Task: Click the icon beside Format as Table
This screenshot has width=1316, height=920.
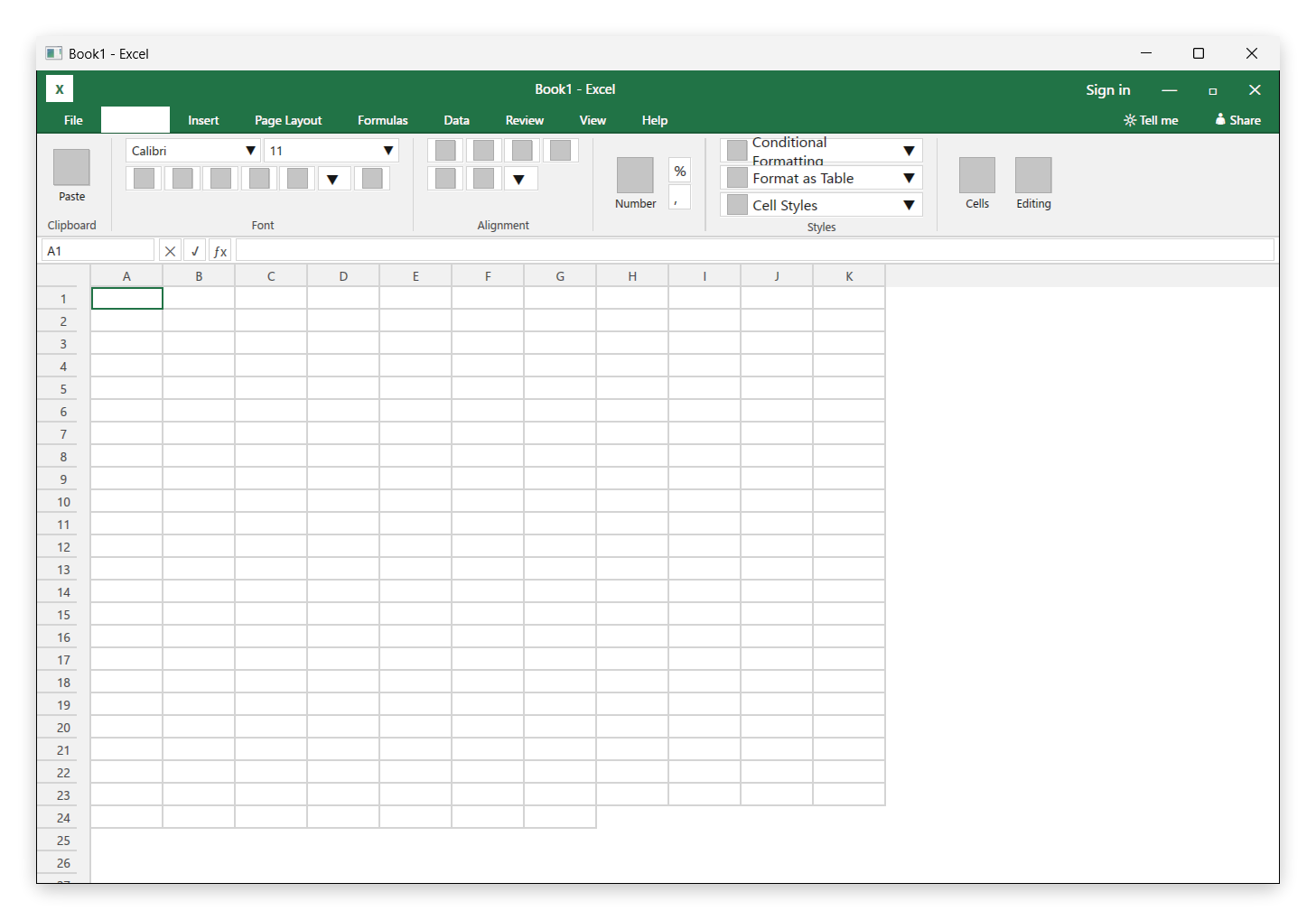Action: (x=737, y=178)
